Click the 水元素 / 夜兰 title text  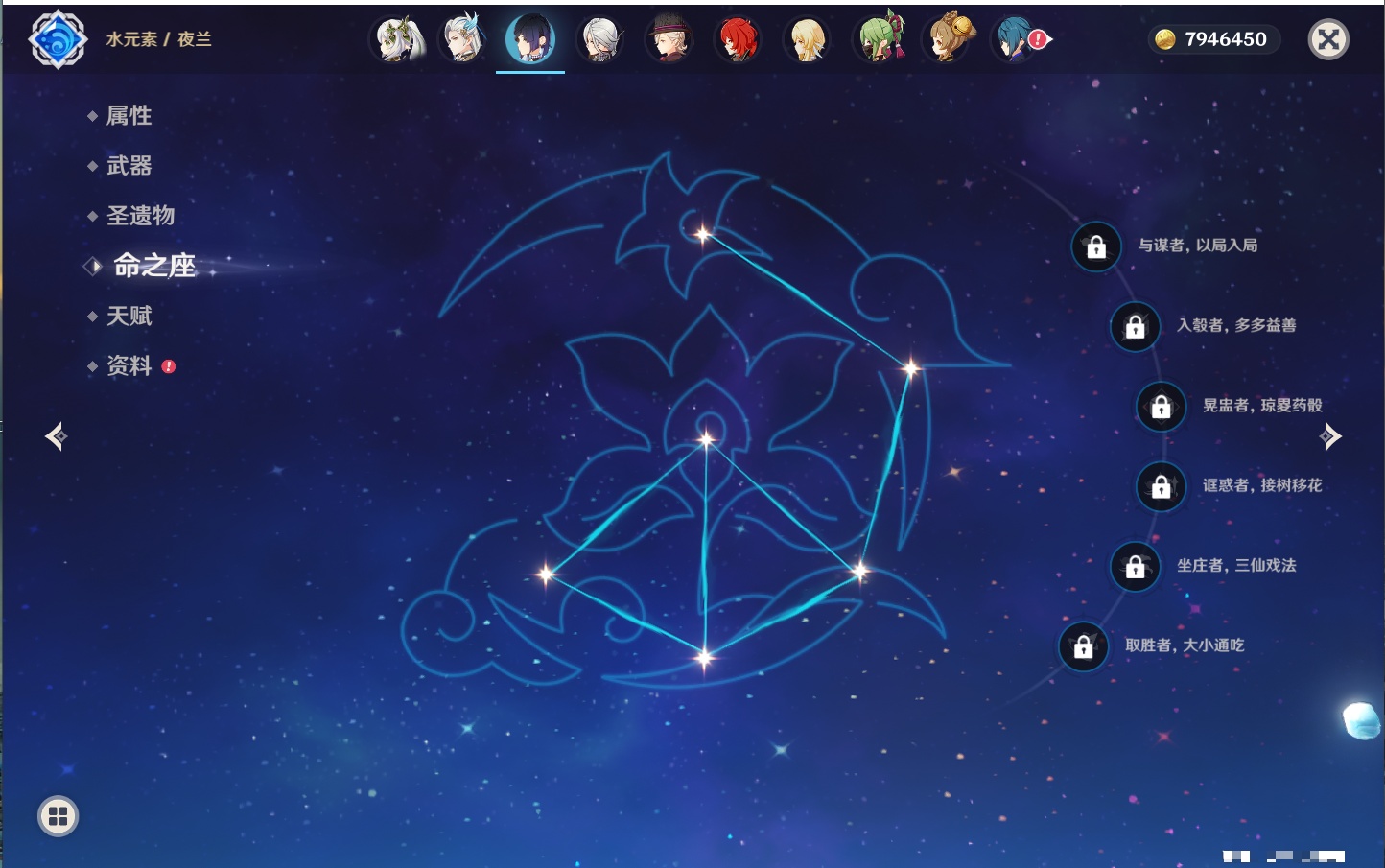click(158, 39)
